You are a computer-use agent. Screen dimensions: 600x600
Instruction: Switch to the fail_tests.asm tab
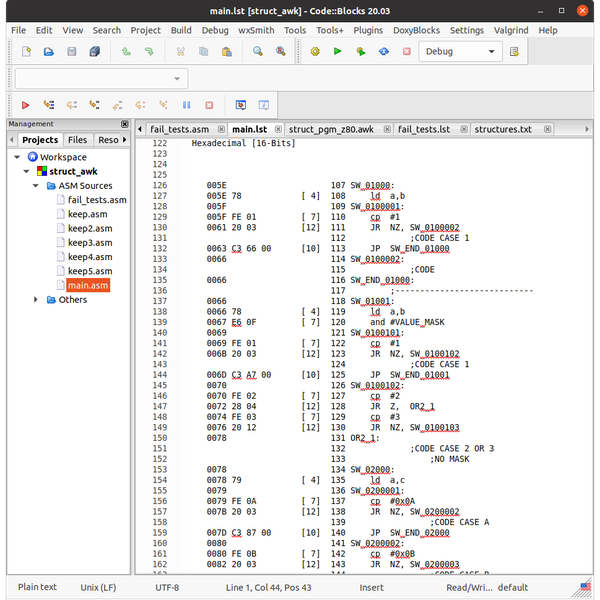[x=179, y=129]
